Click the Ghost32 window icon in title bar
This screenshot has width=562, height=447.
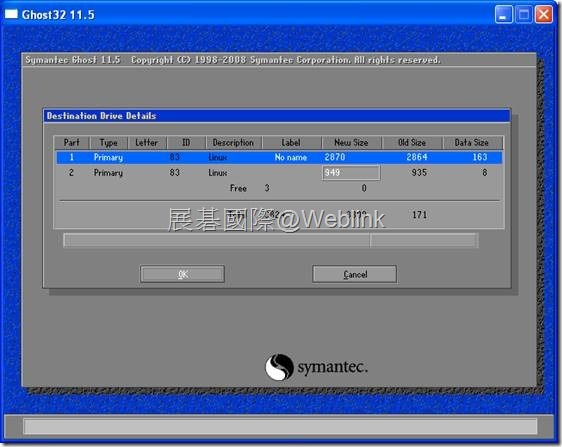tap(11, 14)
